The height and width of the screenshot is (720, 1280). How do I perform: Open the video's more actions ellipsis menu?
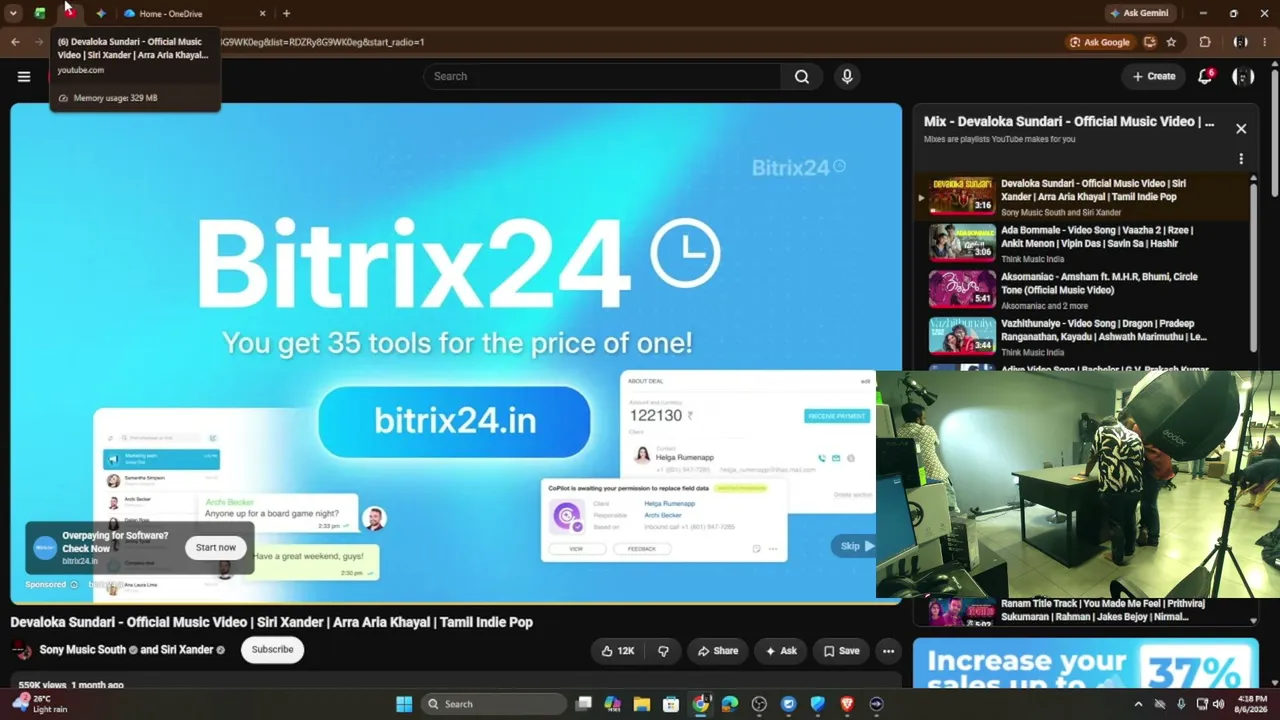pos(888,651)
